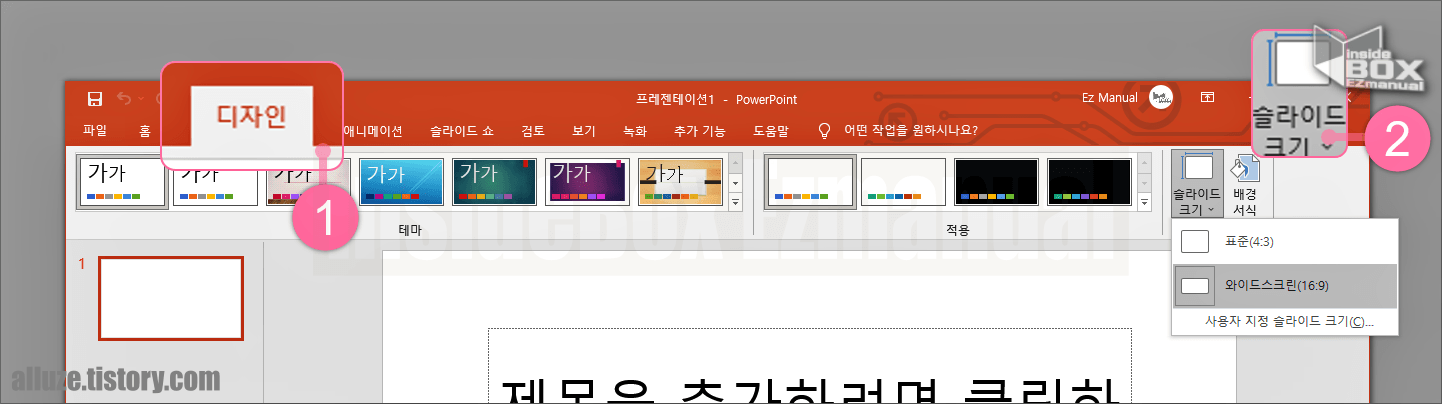The width and height of the screenshot is (1442, 404).
Task: Switch to the 추가 기능 tab
Action: [x=700, y=130]
